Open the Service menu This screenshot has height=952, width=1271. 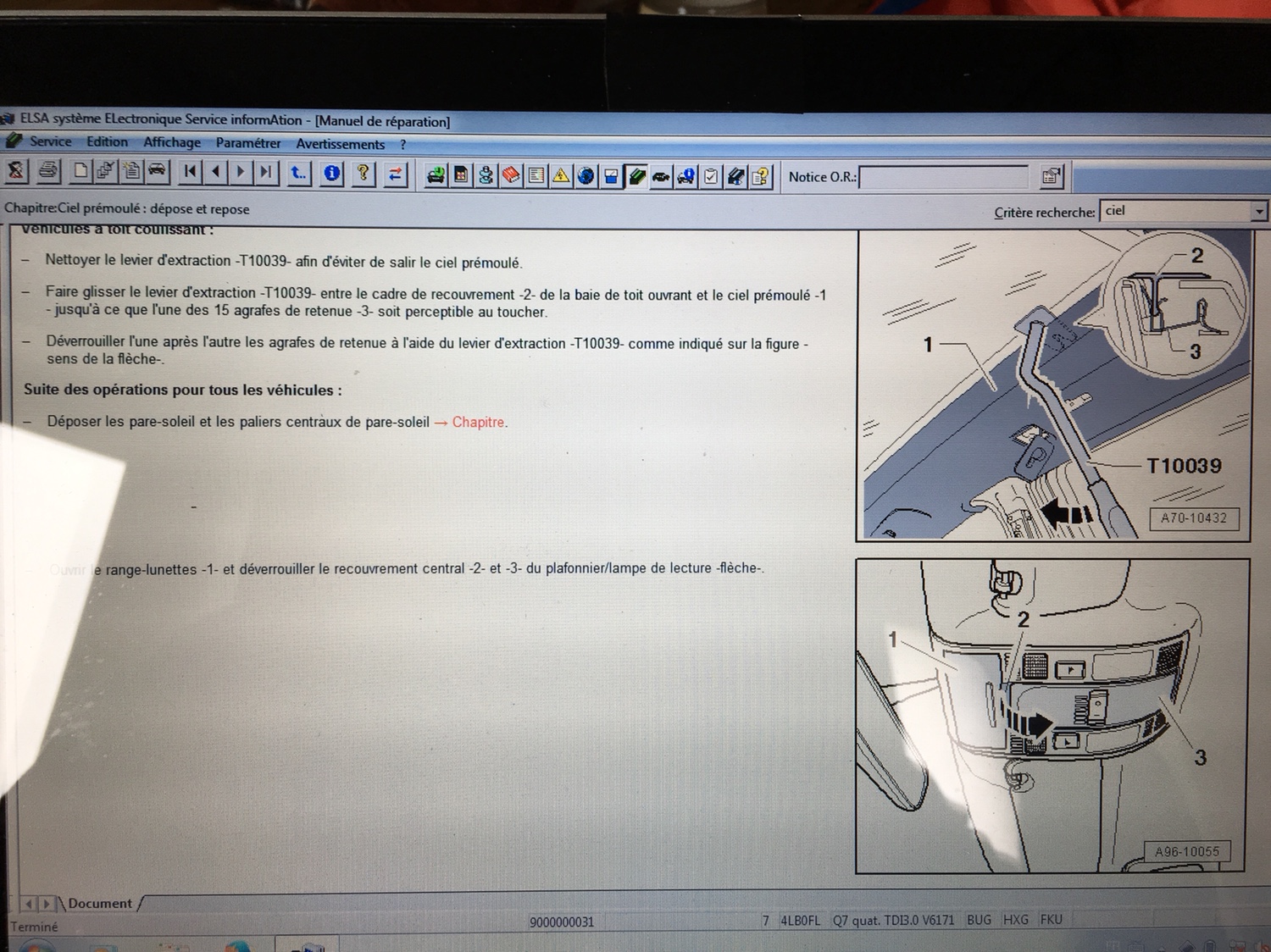[x=50, y=141]
